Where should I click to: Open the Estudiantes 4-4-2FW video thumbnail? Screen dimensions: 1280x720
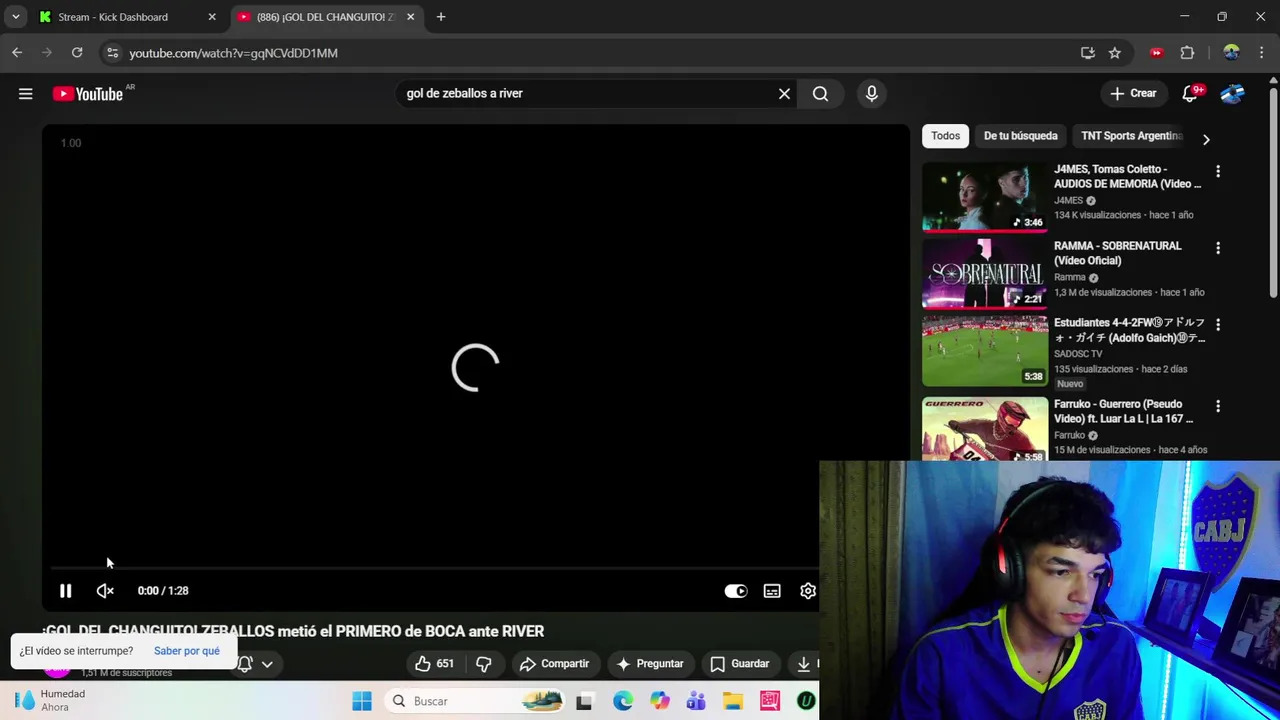click(985, 351)
